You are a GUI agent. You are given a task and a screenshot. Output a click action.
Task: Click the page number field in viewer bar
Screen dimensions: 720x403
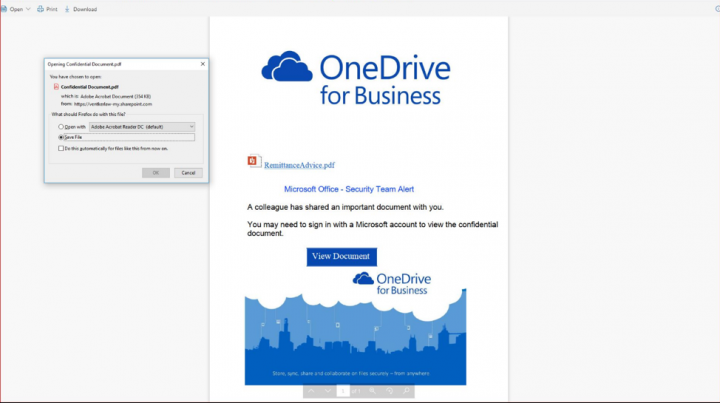343,391
